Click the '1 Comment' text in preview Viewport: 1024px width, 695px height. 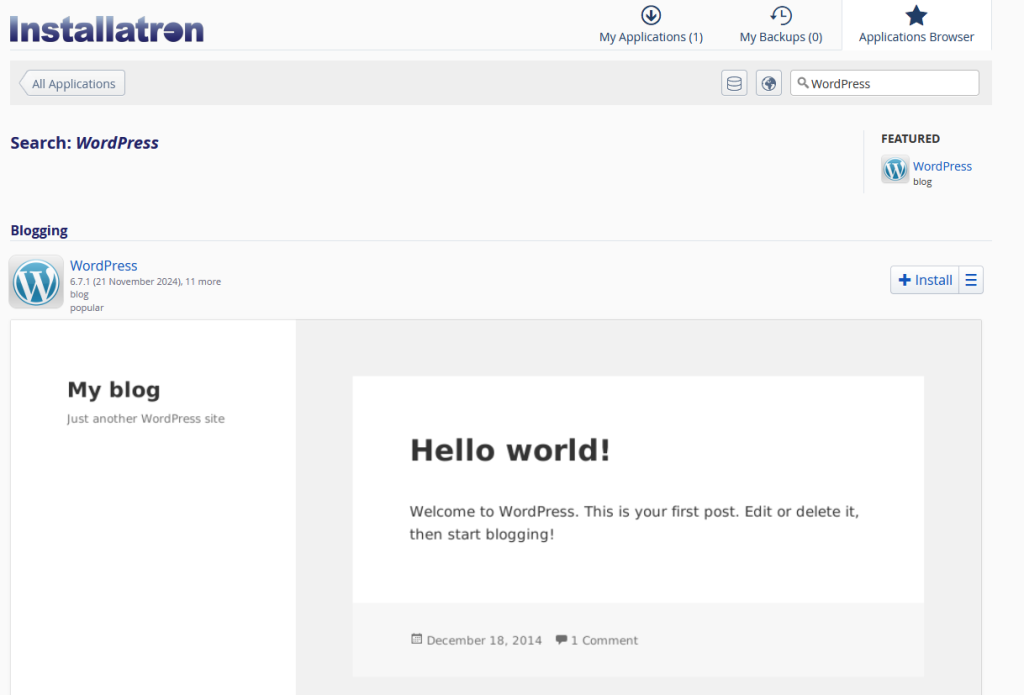(604, 640)
